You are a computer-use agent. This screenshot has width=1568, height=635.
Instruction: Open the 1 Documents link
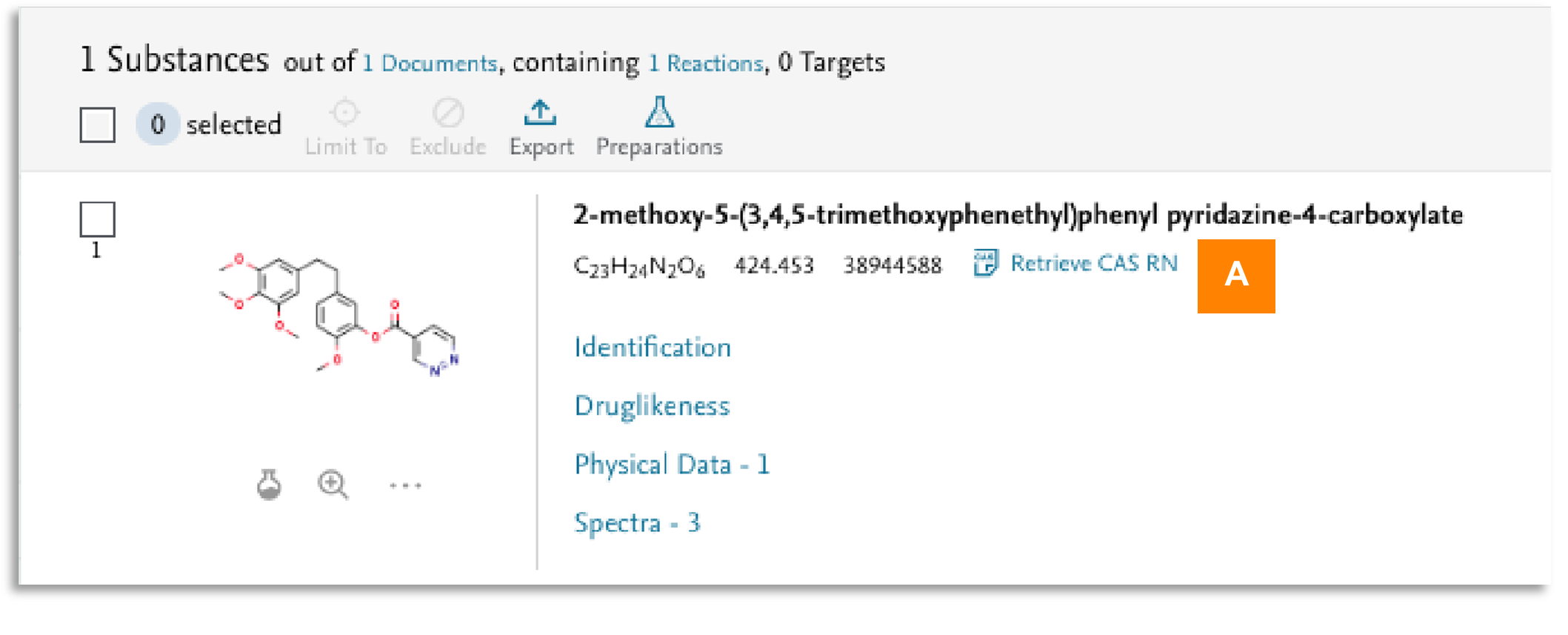click(x=430, y=63)
